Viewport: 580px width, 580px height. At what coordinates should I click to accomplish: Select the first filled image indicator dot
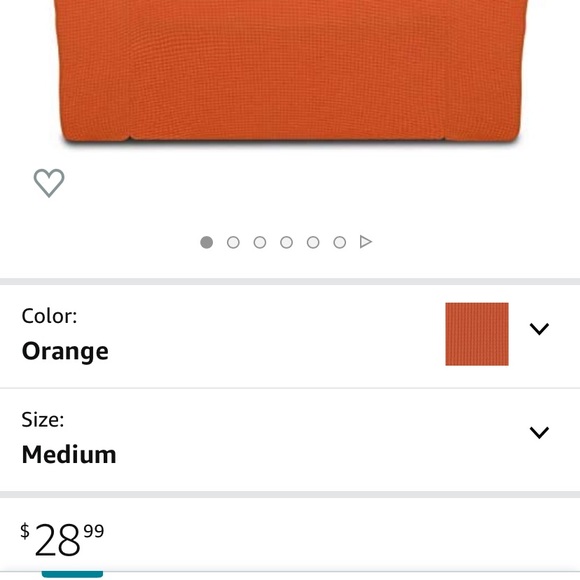coord(206,243)
